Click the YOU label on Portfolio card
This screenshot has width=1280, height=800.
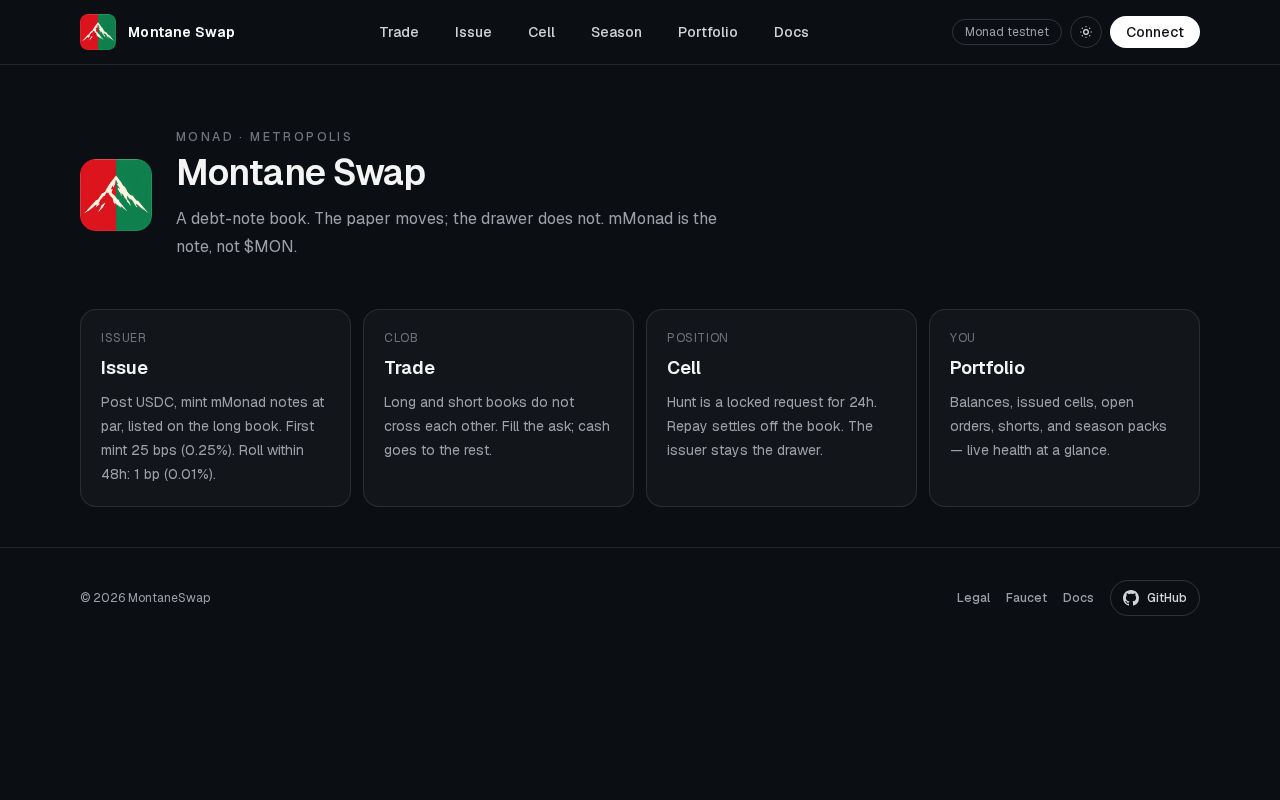(x=962, y=338)
